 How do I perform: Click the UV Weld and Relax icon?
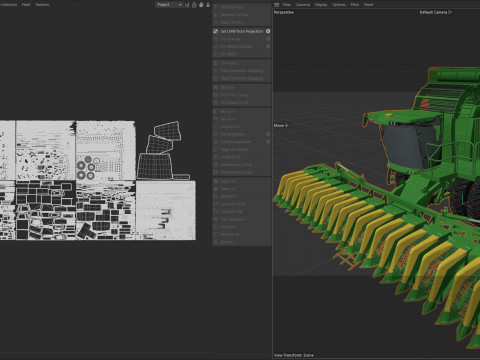coord(216,47)
